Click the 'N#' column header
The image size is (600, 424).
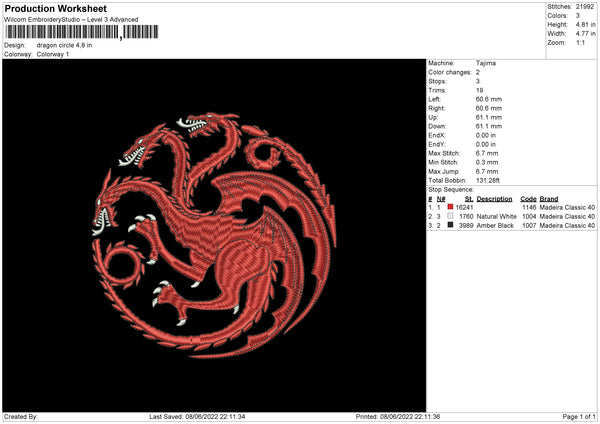pos(441,199)
